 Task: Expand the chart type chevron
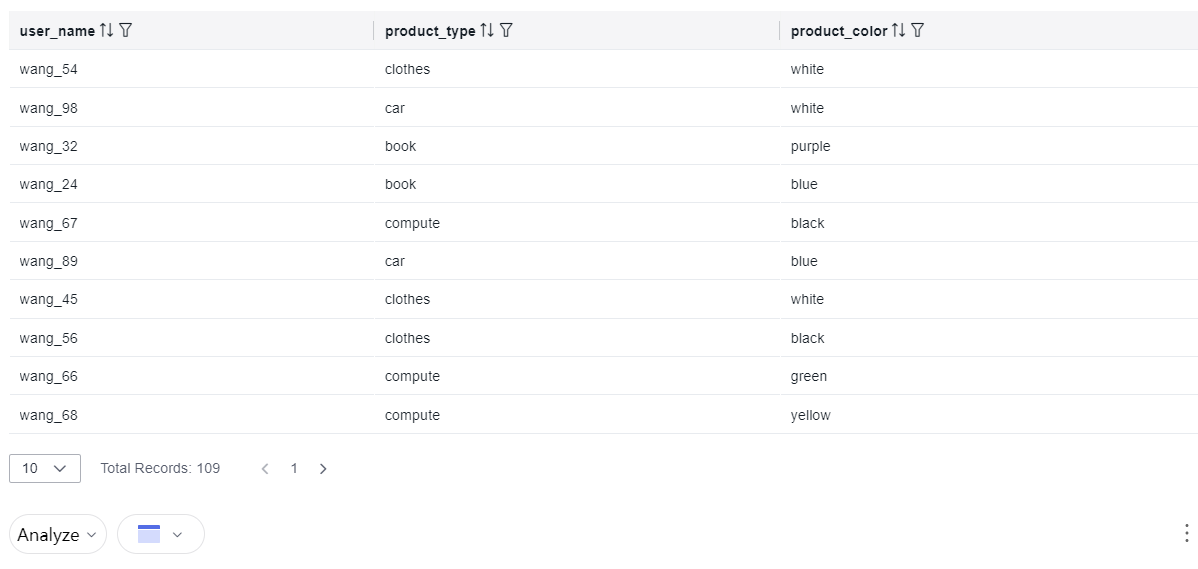coord(177,535)
